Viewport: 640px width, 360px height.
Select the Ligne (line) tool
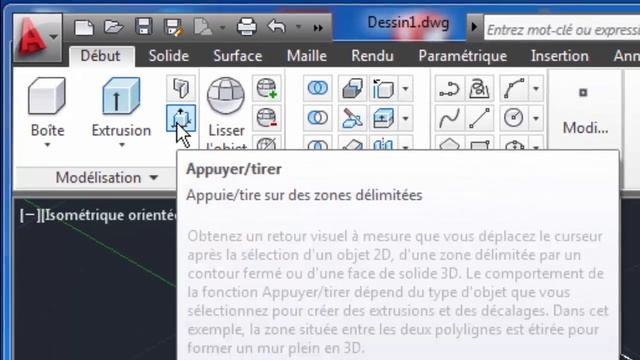[x=480, y=118]
